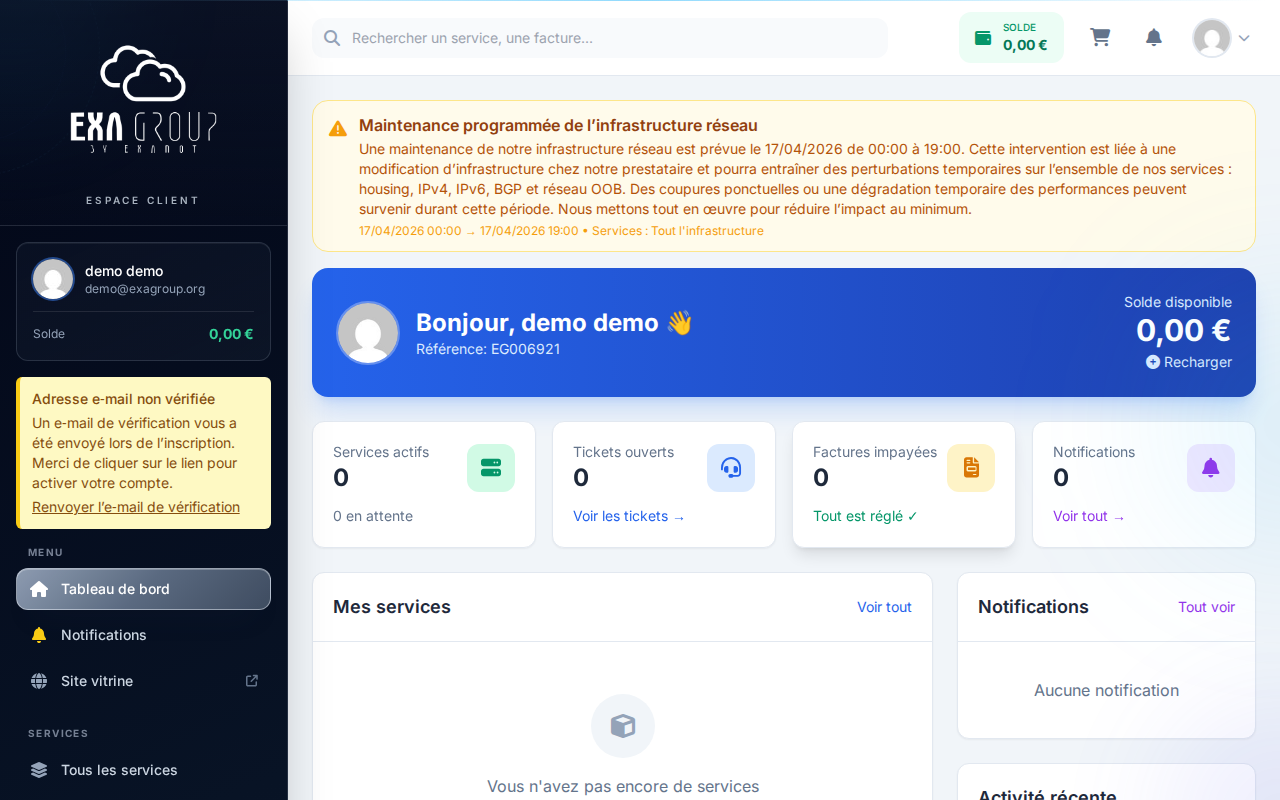The image size is (1280, 800).
Task: Click the house icon beside Tableau de bord
Action: pyautogui.click(x=39, y=589)
